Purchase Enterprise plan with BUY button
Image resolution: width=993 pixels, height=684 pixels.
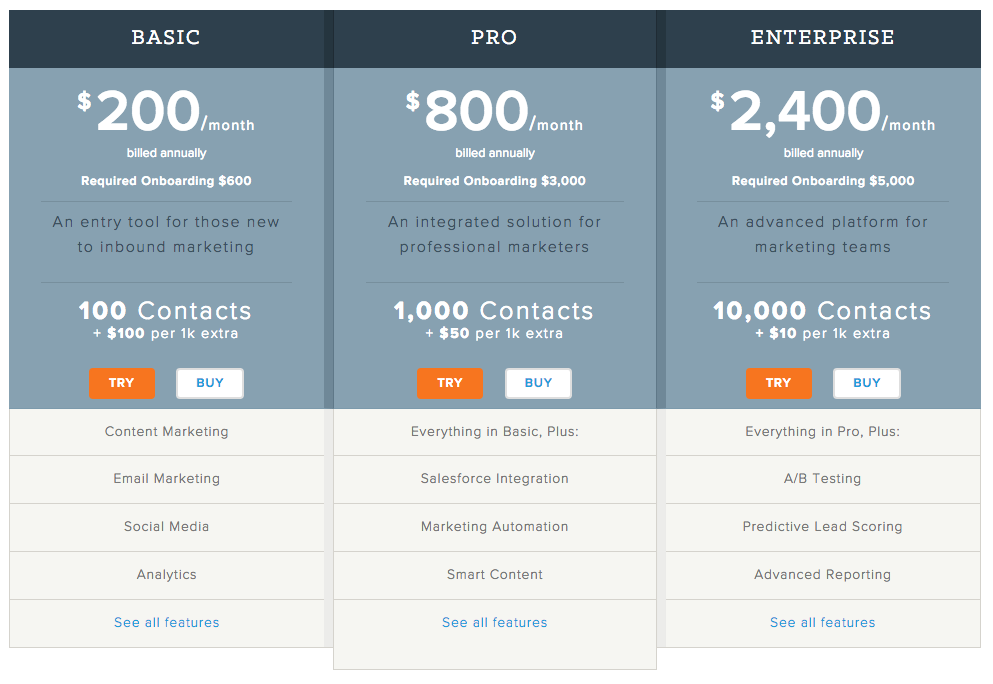coord(867,383)
